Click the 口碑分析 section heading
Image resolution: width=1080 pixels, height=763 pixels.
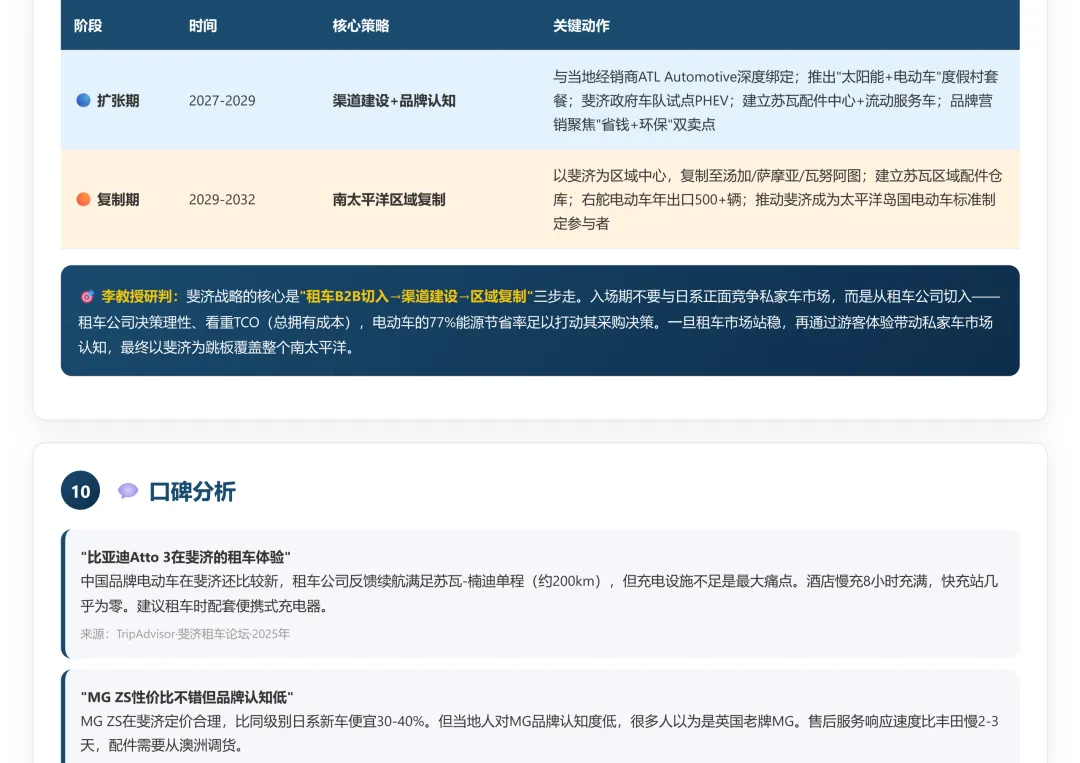click(x=192, y=492)
